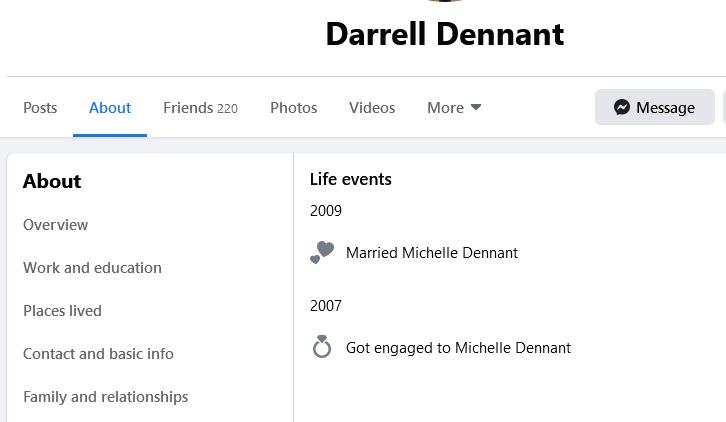Click the About heading in the sidebar
This screenshot has height=422, width=726.
pos(52,181)
